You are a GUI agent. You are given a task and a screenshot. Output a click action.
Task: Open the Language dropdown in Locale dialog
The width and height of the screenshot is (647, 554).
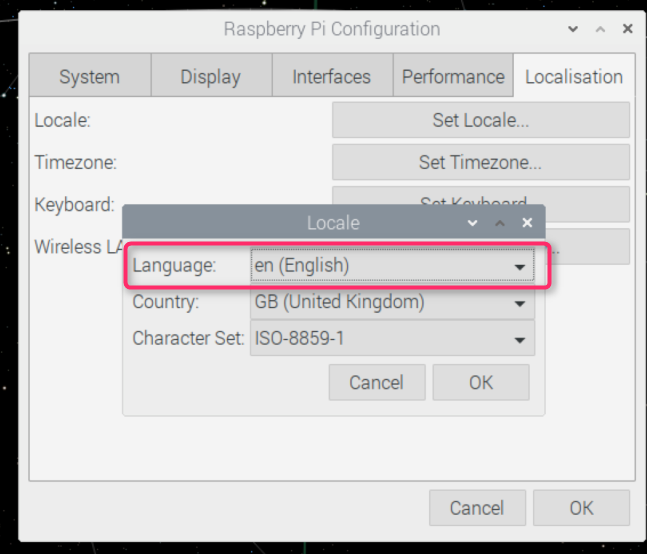392,267
